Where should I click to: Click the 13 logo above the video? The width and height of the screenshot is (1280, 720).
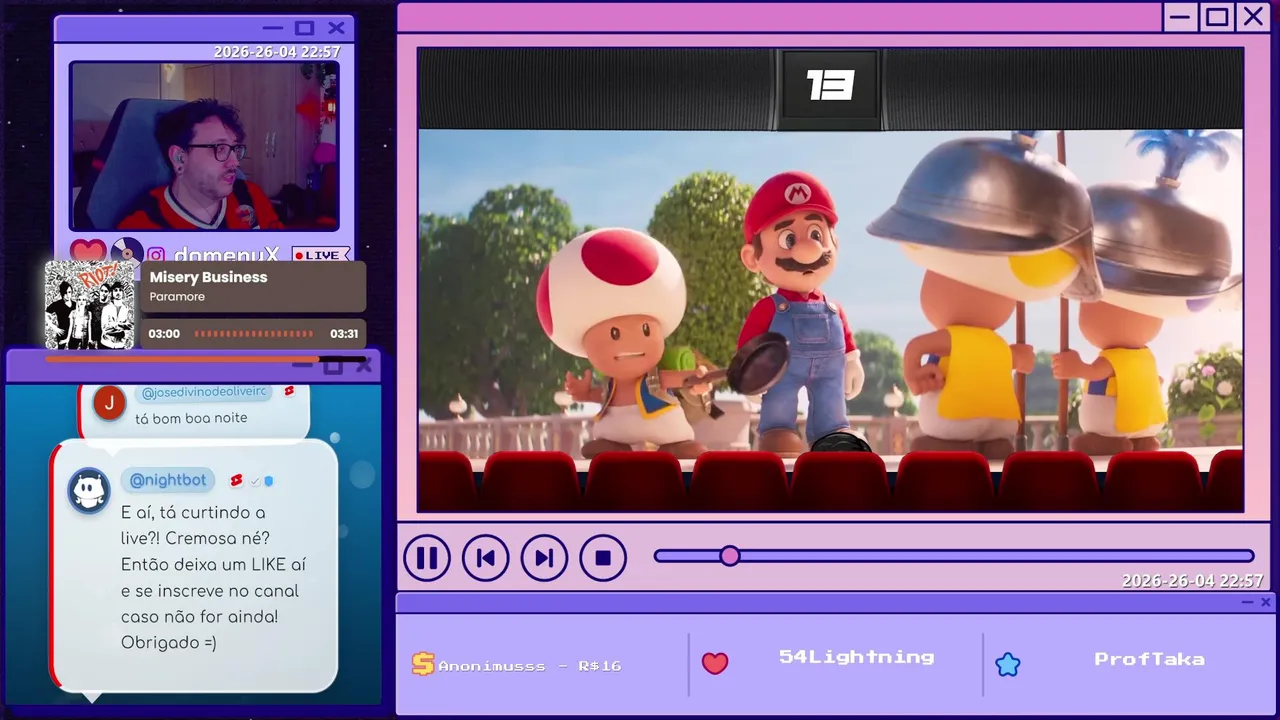click(x=830, y=86)
